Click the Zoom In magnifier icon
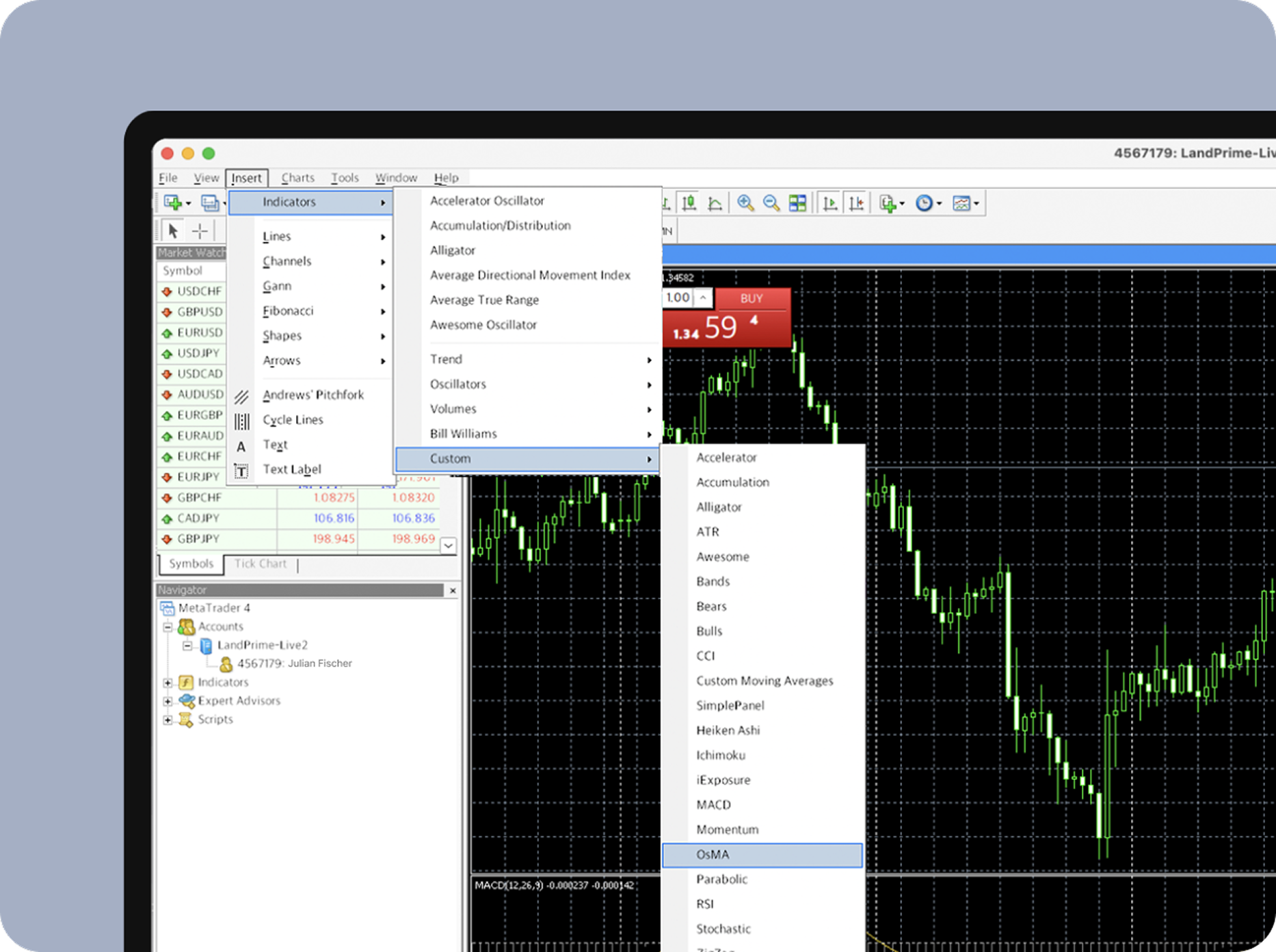Image resolution: width=1276 pixels, height=952 pixels. pyautogui.click(x=745, y=202)
